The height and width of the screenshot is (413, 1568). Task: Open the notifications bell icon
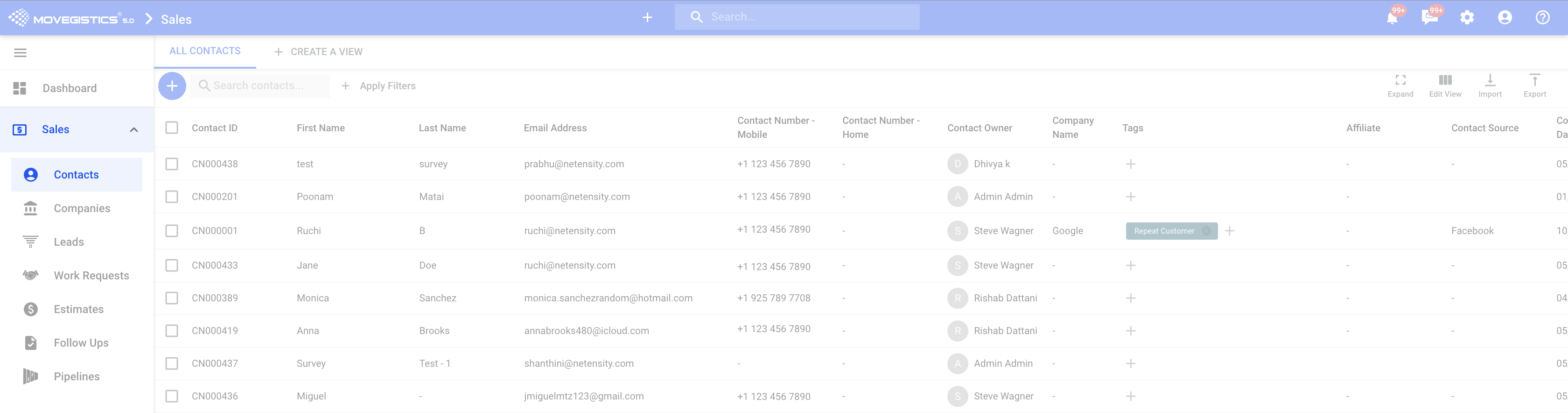(x=1392, y=18)
